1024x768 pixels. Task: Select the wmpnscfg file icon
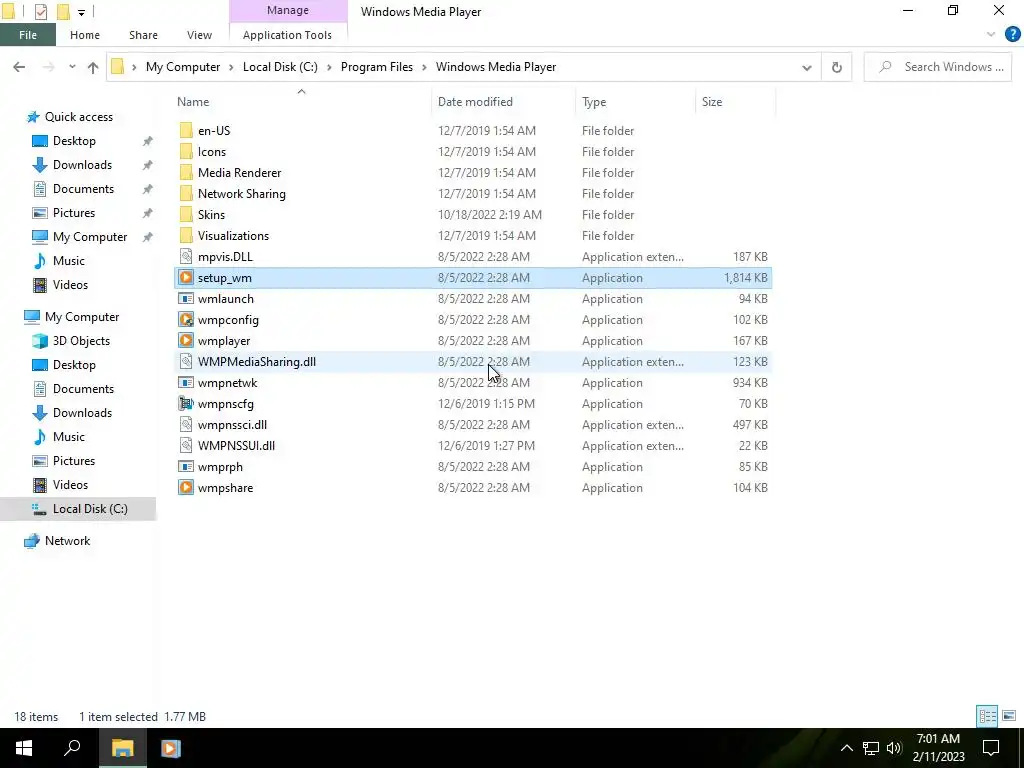pyautogui.click(x=186, y=404)
